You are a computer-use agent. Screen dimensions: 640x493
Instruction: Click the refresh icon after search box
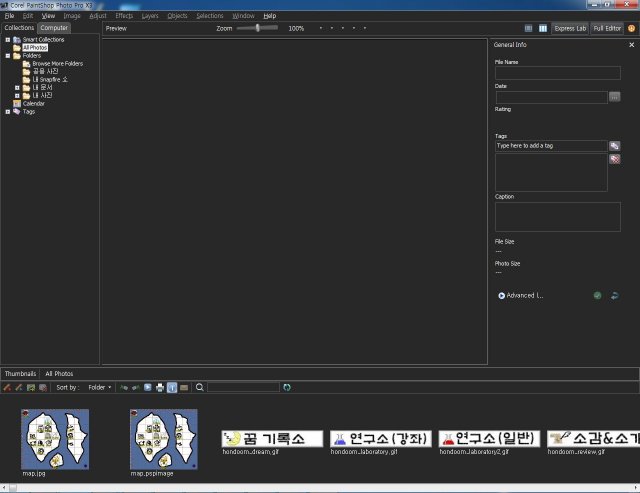point(287,387)
